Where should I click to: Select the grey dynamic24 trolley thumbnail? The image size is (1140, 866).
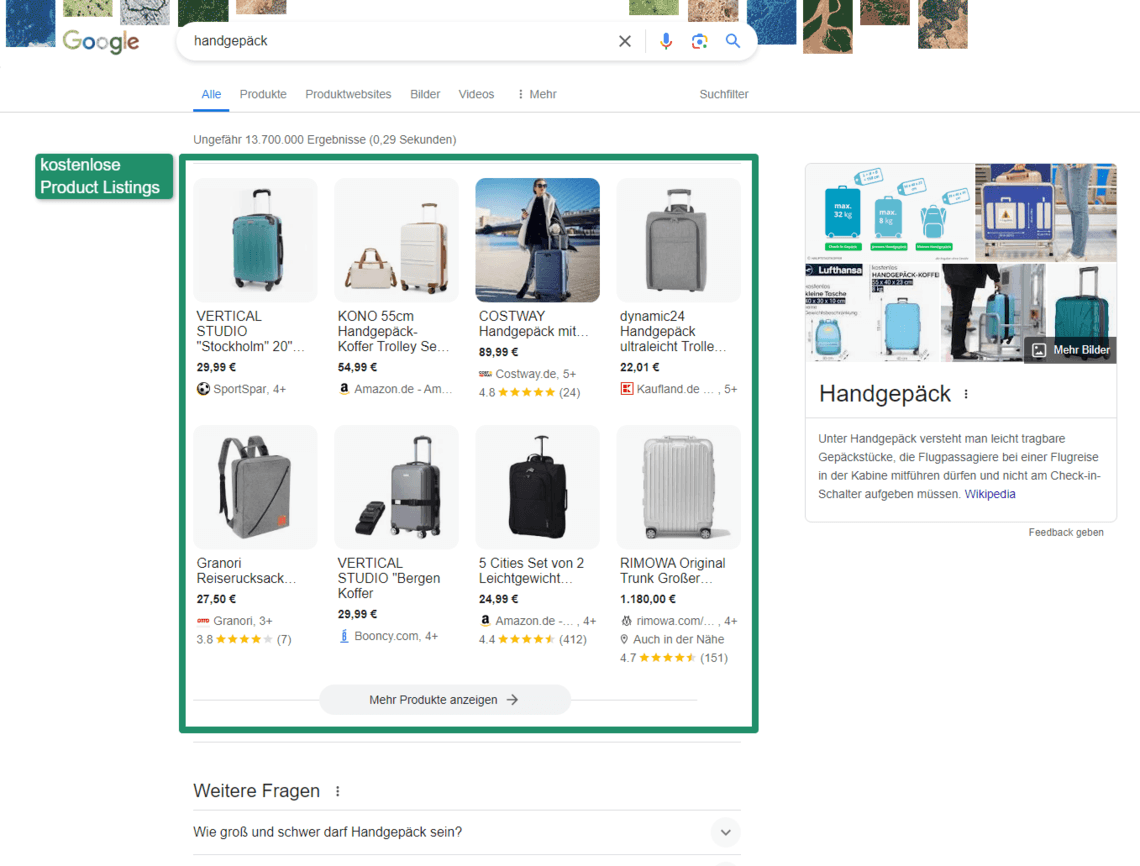(678, 240)
